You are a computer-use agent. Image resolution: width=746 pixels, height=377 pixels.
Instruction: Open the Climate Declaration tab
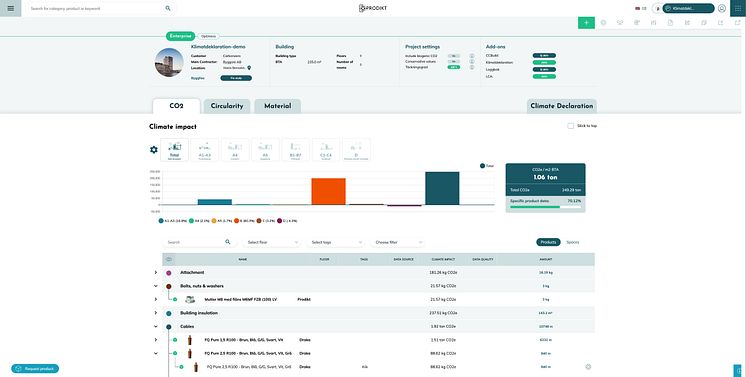(562, 106)
